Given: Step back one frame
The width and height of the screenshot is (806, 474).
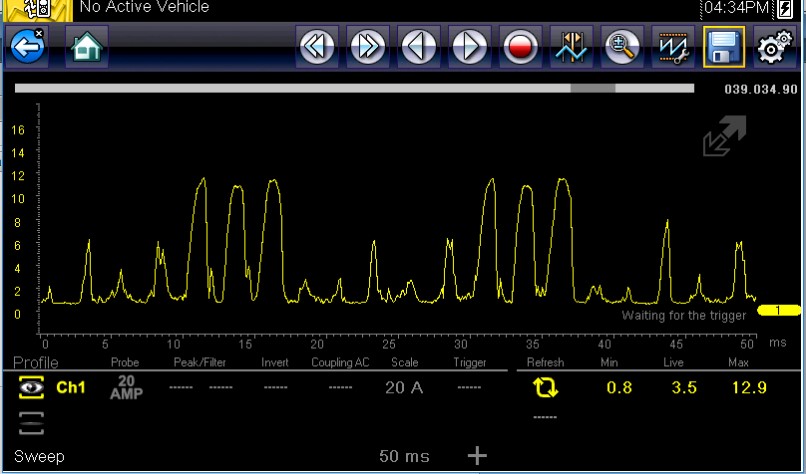Looking at the screenshot, I should 419,47.
